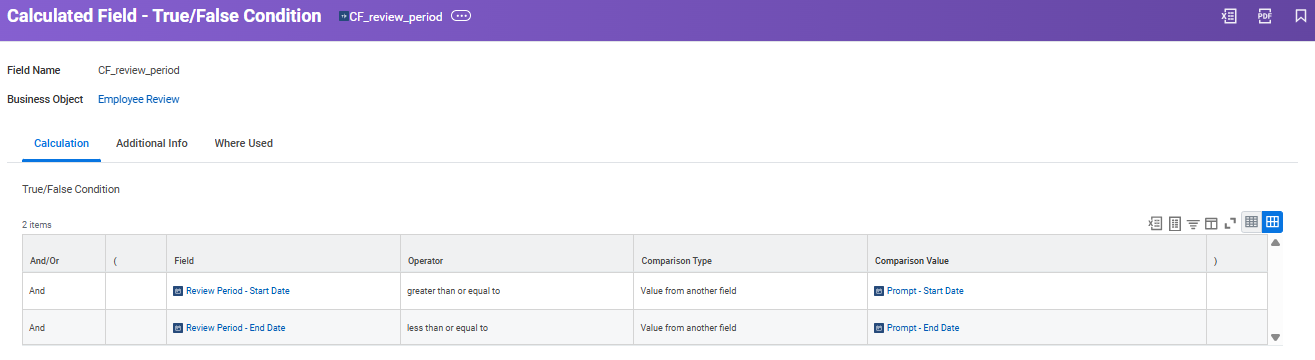Click date icon beside Review Period - Start Date
This screenshot has width=1315, height=360.
tap(178, 291)
